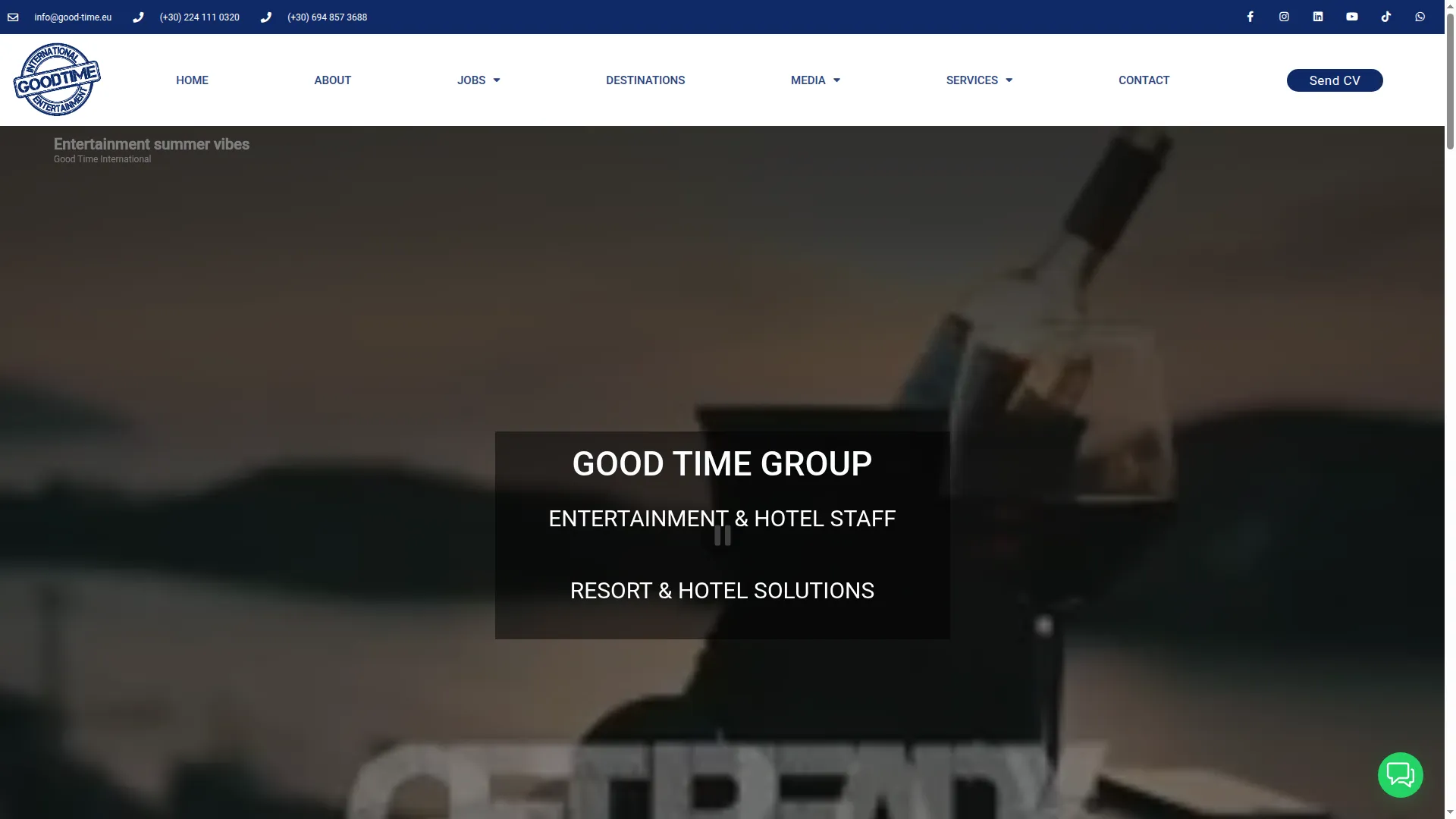Click the Good Time International logo
The width and height of the screenshot is (1456, 819).
[57, 80]
